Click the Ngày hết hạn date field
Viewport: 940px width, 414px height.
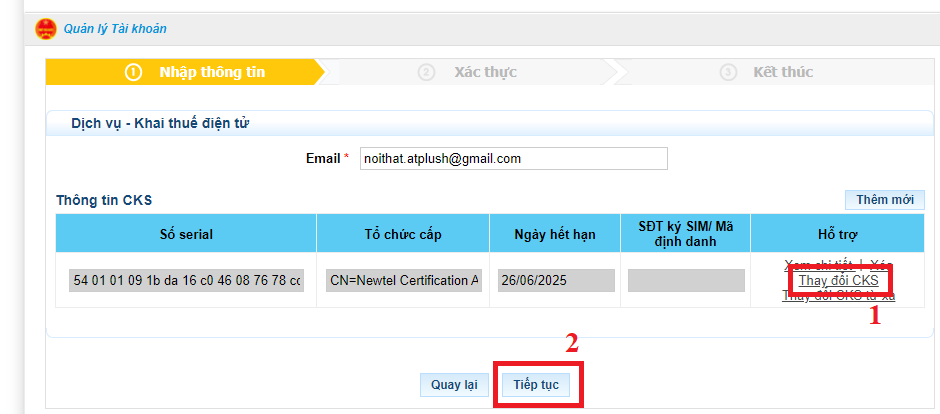click(556, 281)
